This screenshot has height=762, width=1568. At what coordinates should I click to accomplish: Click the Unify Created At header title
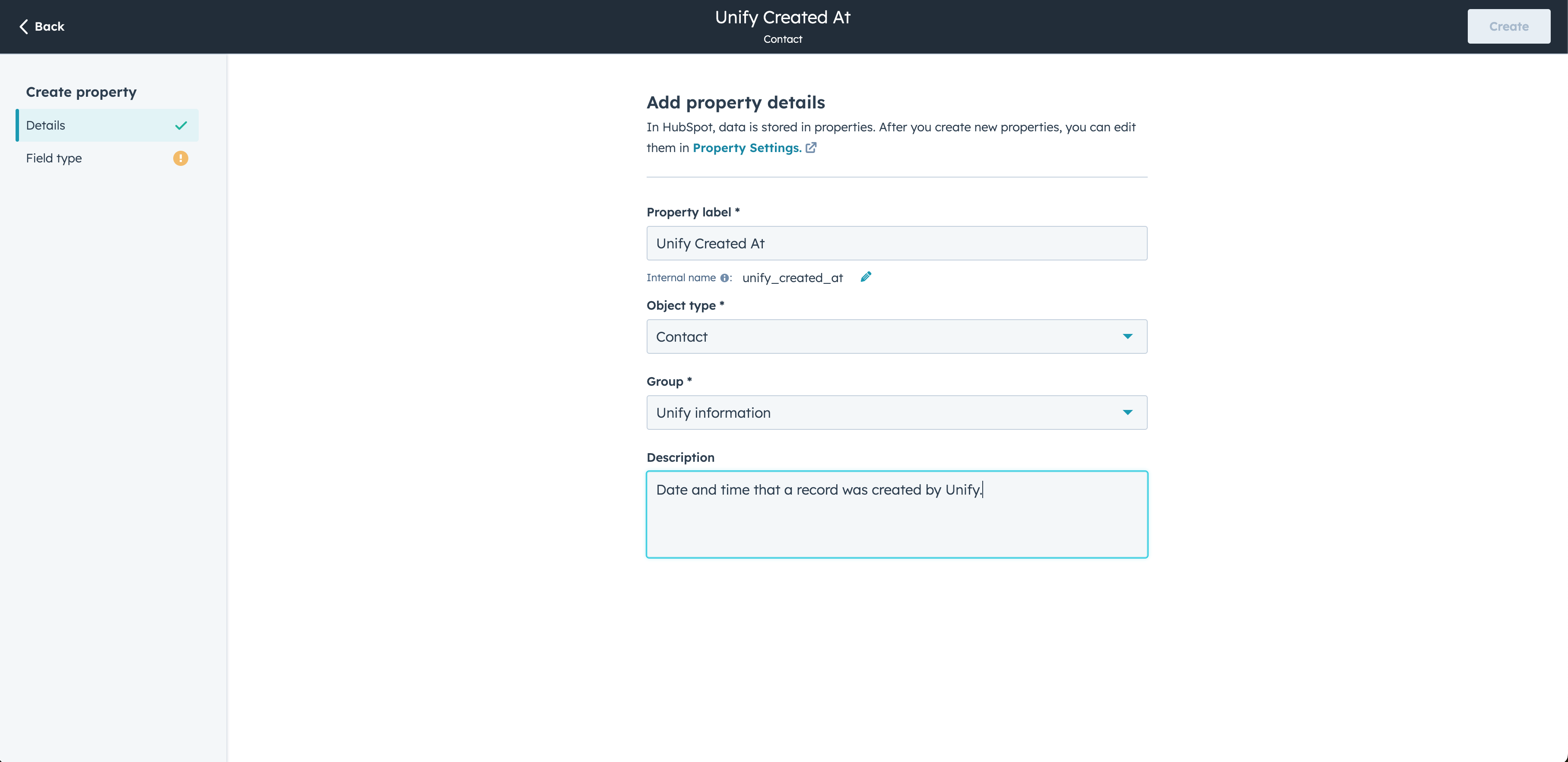point(782,18)
